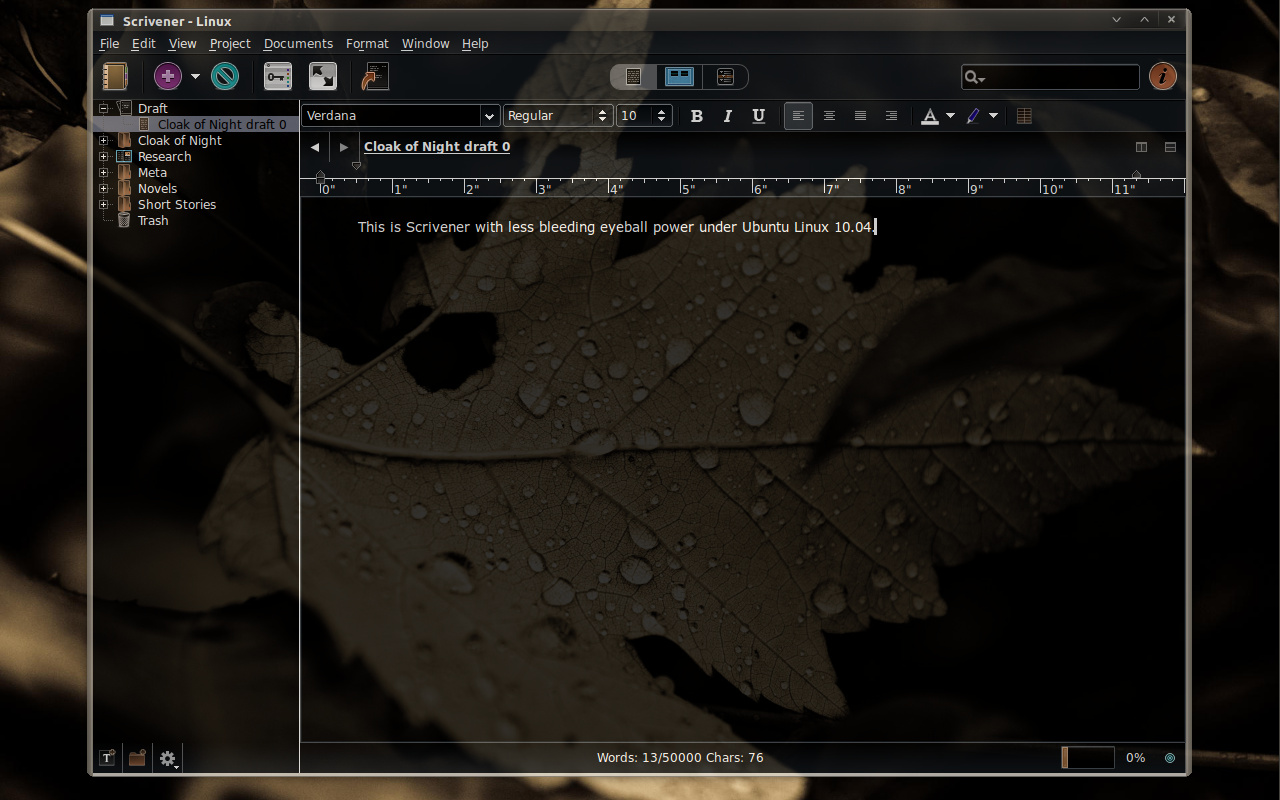Toggle bold formatting
Image resolution: width=1280 pixels, height=800 pixels.
point(697,116)
